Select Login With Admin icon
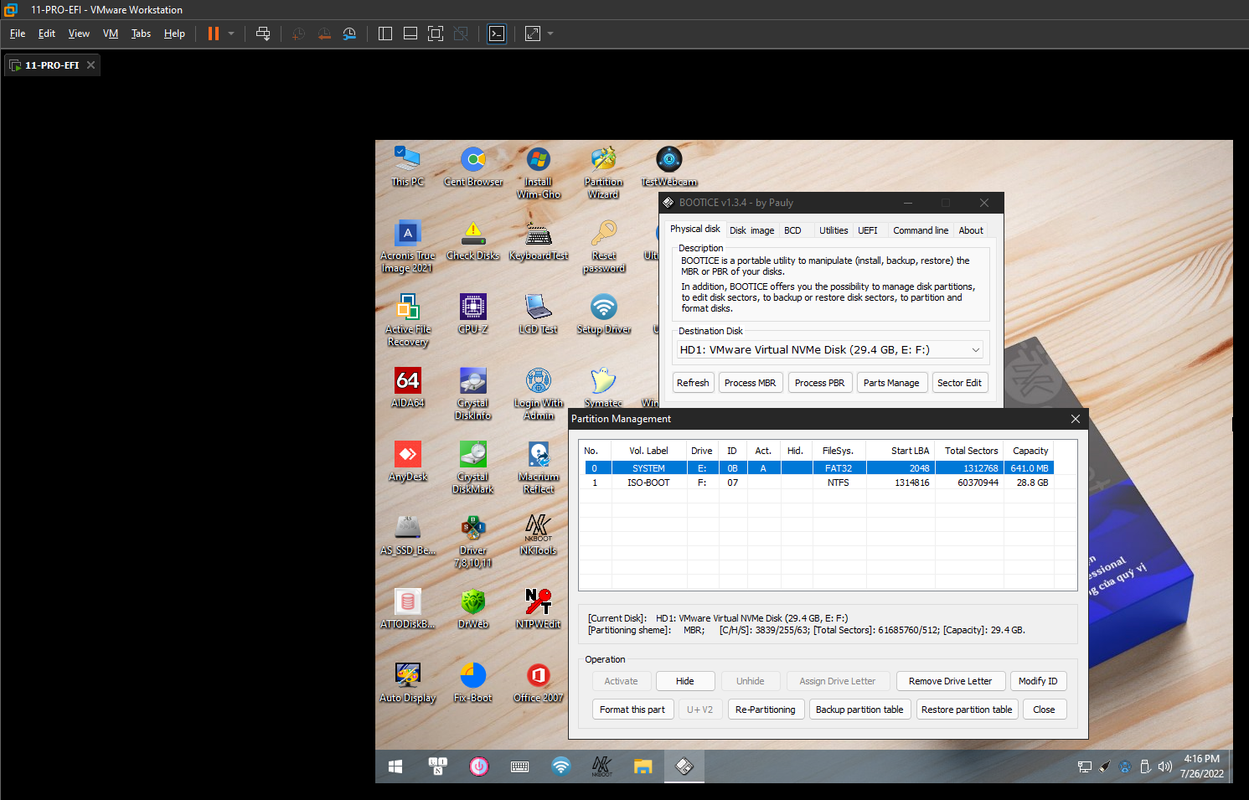1249x800 pixels. click(538, 394)
